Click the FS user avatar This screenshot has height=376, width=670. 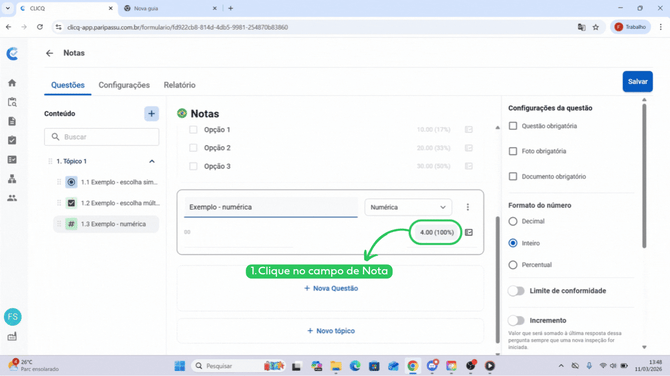[x=13, y=317]
